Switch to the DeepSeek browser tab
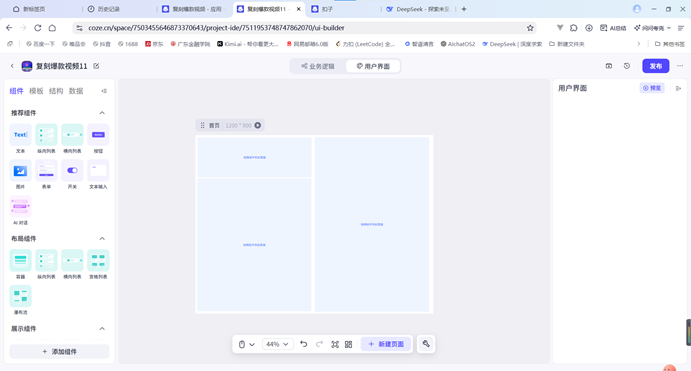The height and width of the screenshot is (371, 691). tap(418, 9)
